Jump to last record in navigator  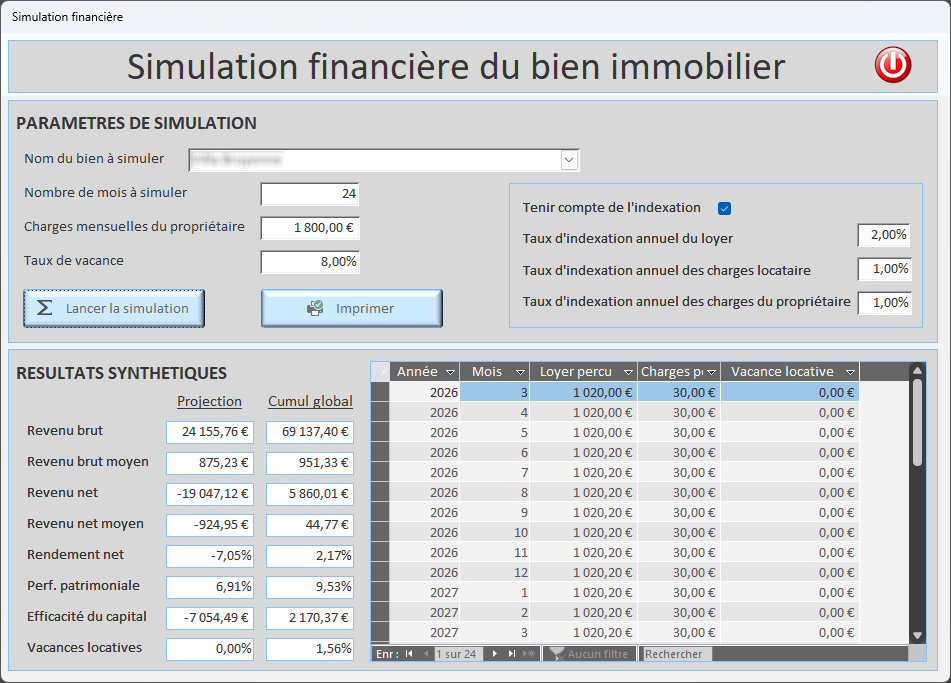pyautogui.click(x=512, y=654)
